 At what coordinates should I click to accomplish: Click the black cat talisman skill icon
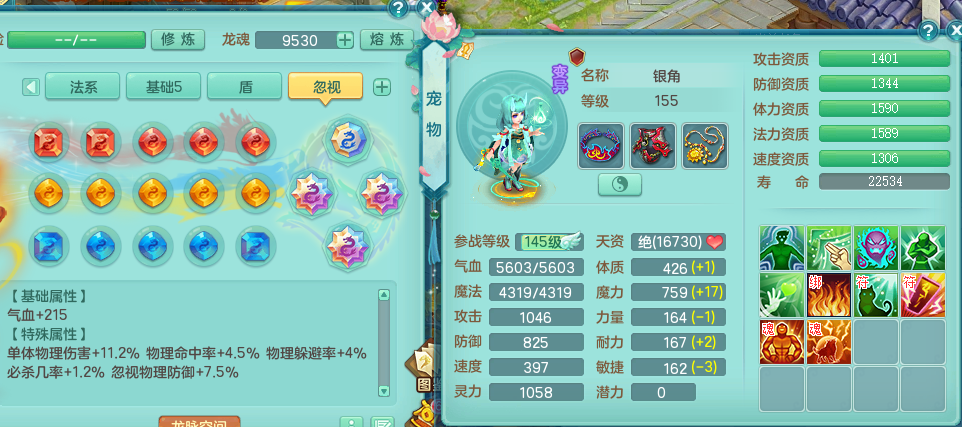[875, 295]
